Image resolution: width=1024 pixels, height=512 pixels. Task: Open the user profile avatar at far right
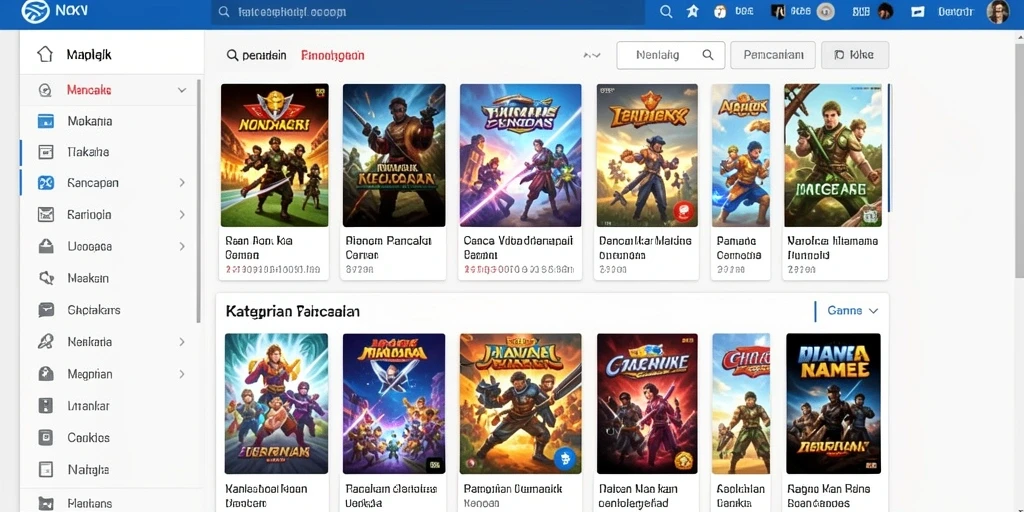(997, 12)
